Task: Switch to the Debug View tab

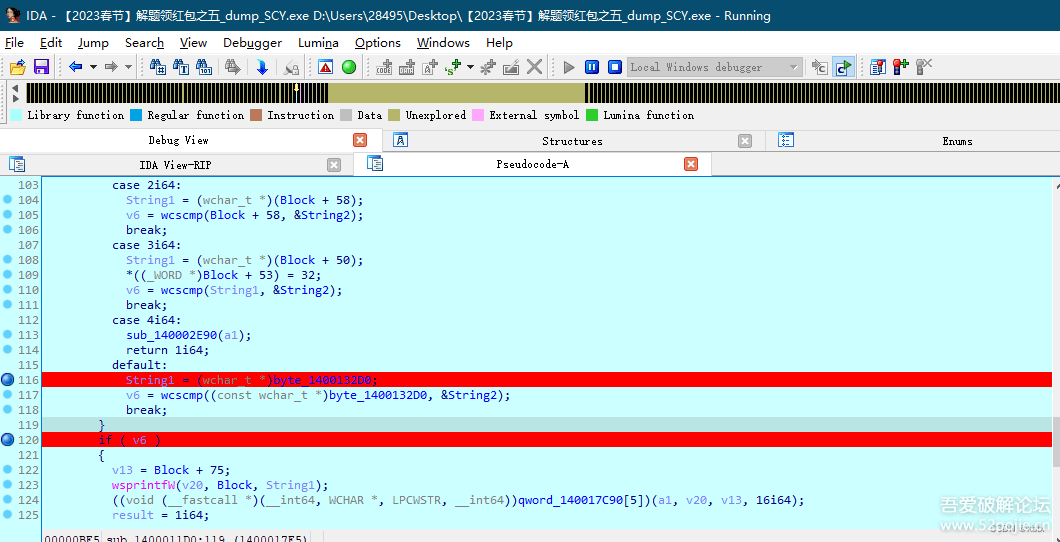Action: pos(178,141)
